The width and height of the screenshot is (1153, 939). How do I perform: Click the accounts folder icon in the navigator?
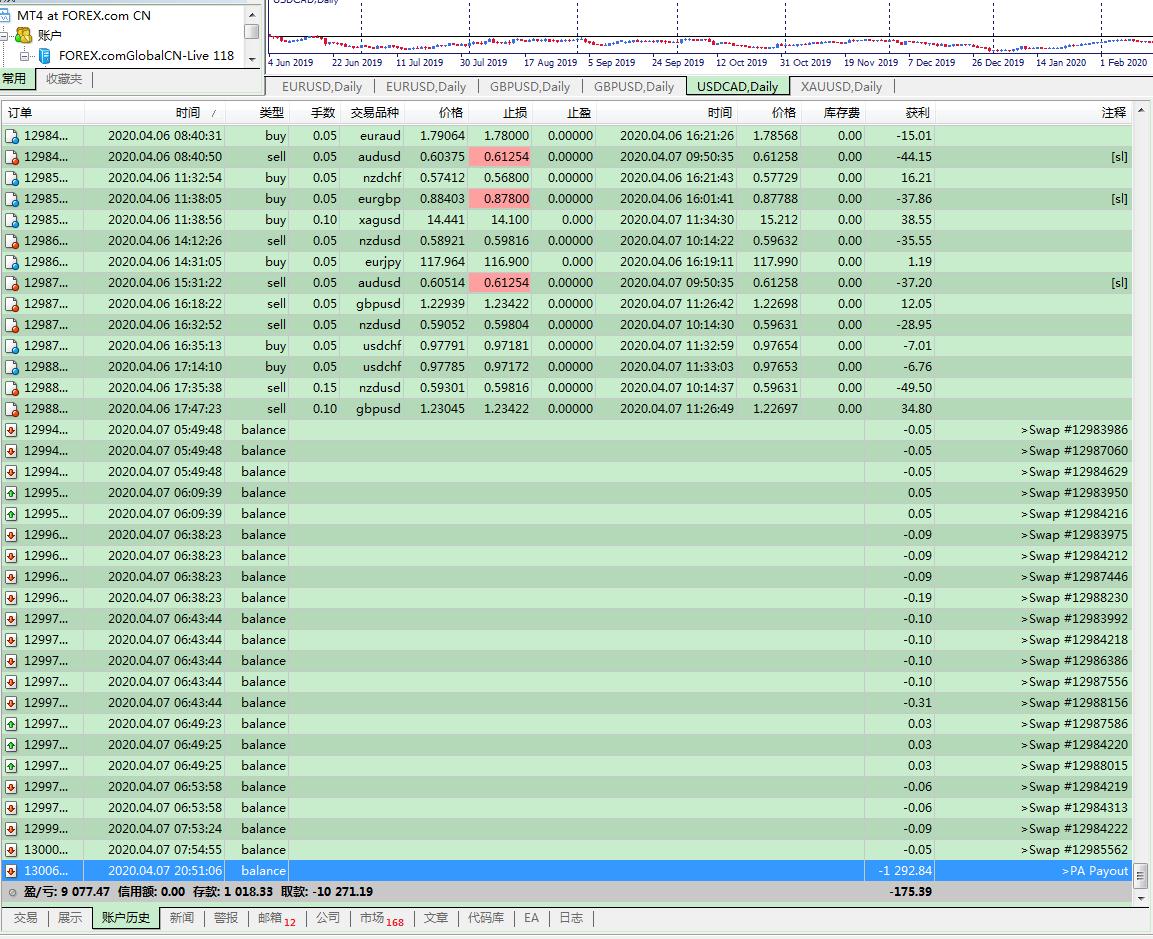24,35
